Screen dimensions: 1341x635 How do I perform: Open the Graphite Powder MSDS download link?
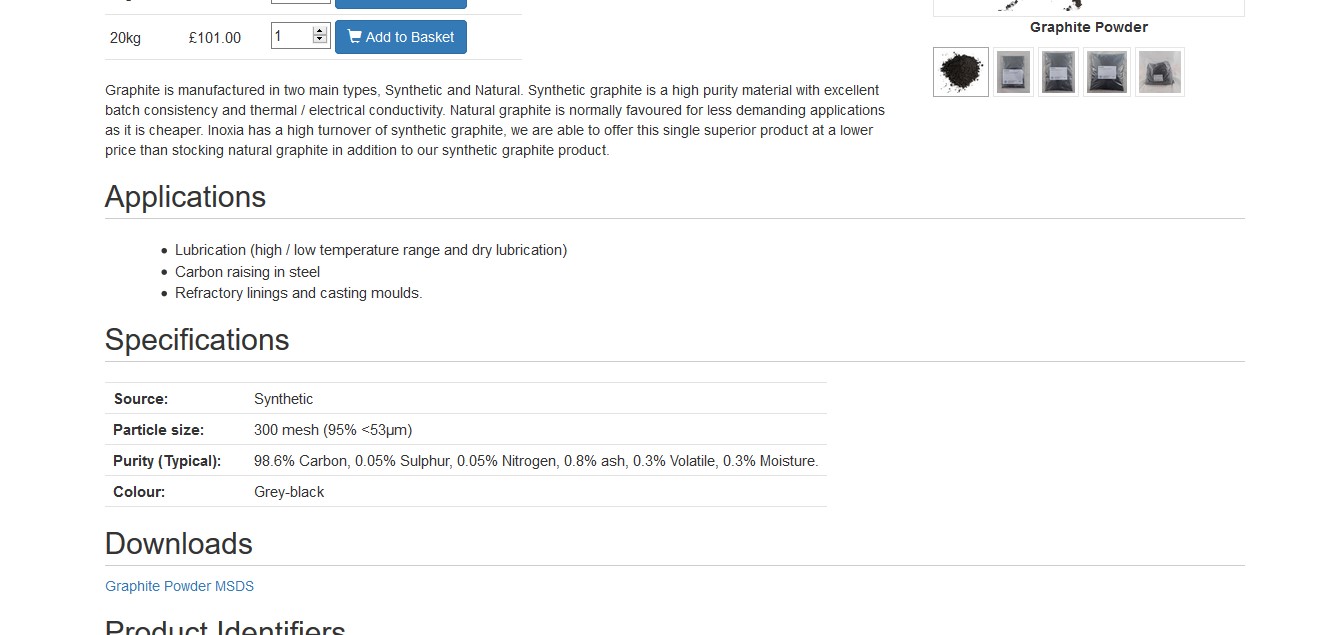click(x=179, y=586)
